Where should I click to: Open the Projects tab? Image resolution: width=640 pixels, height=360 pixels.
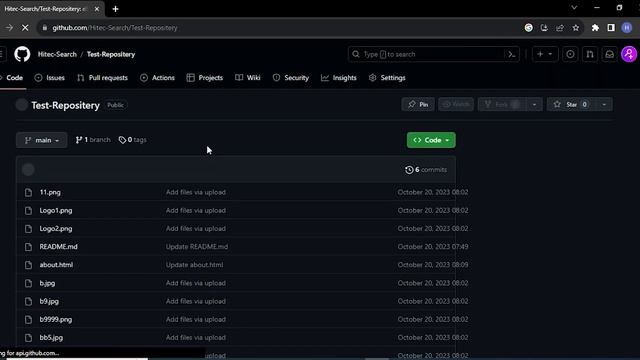(x=205, y=78)
